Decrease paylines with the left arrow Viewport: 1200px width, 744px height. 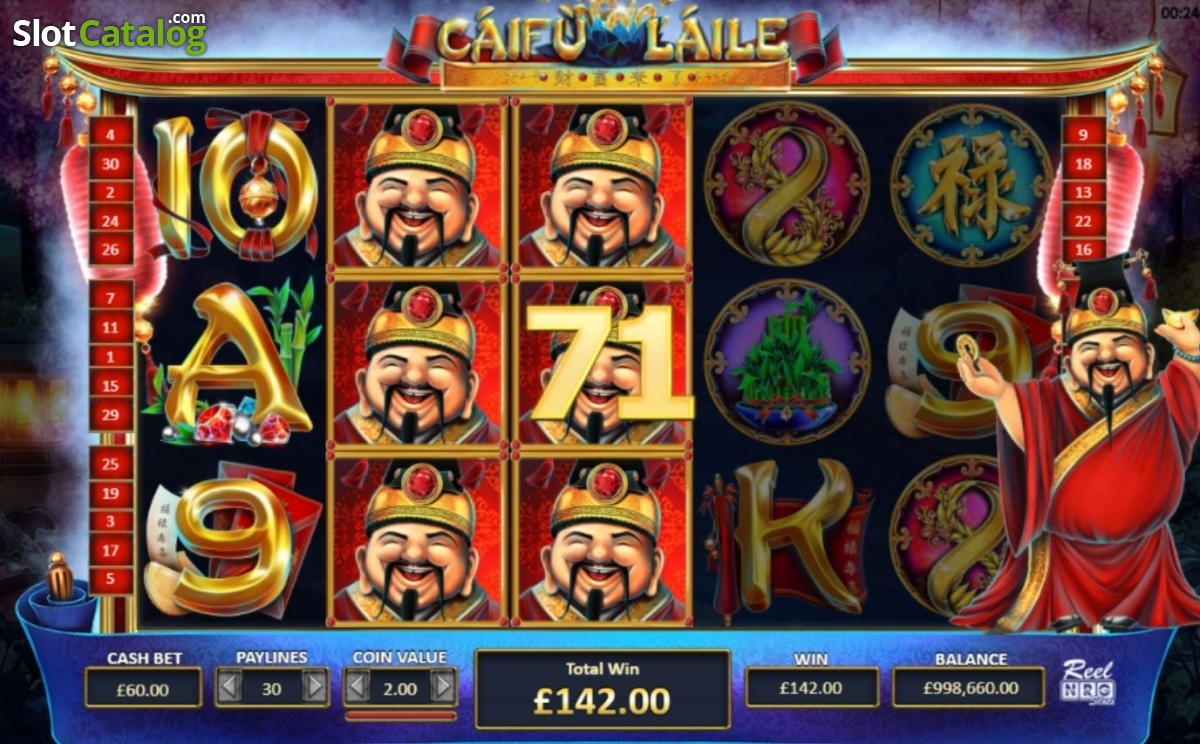pos(230,686)
